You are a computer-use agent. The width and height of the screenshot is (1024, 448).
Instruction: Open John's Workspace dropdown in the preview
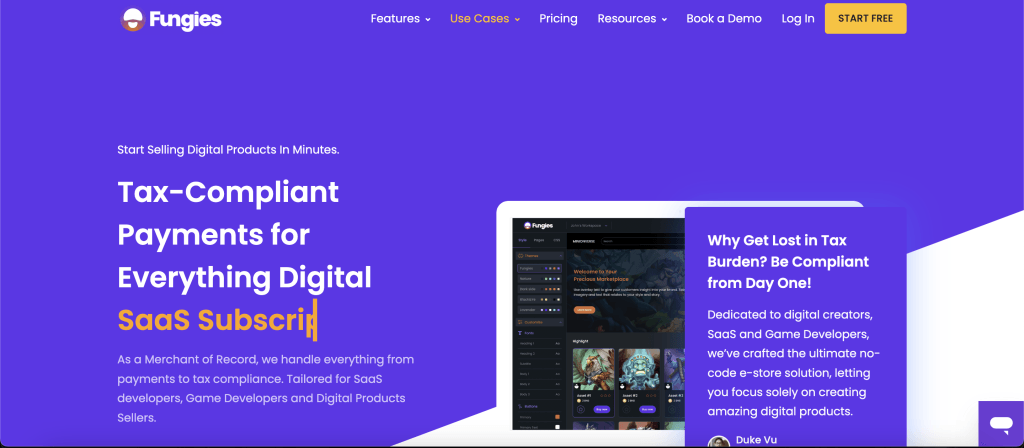588,225
